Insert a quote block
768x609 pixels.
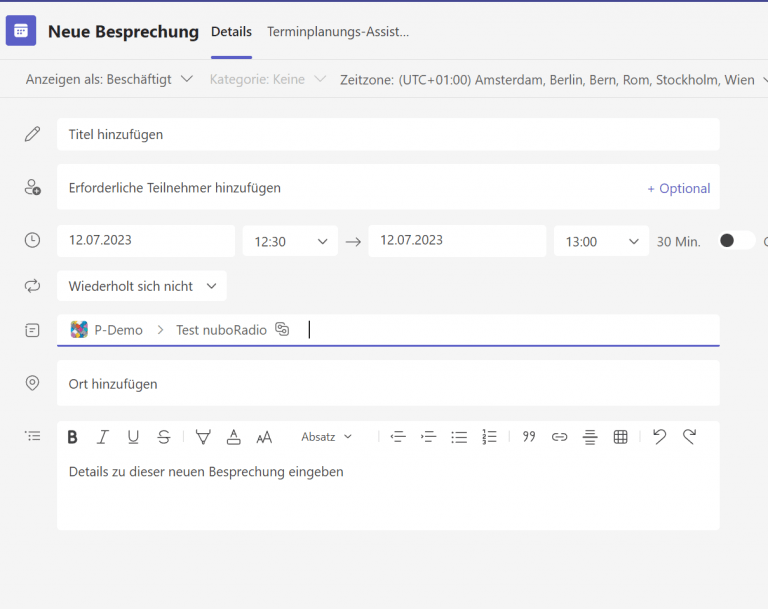pos(529,437)
